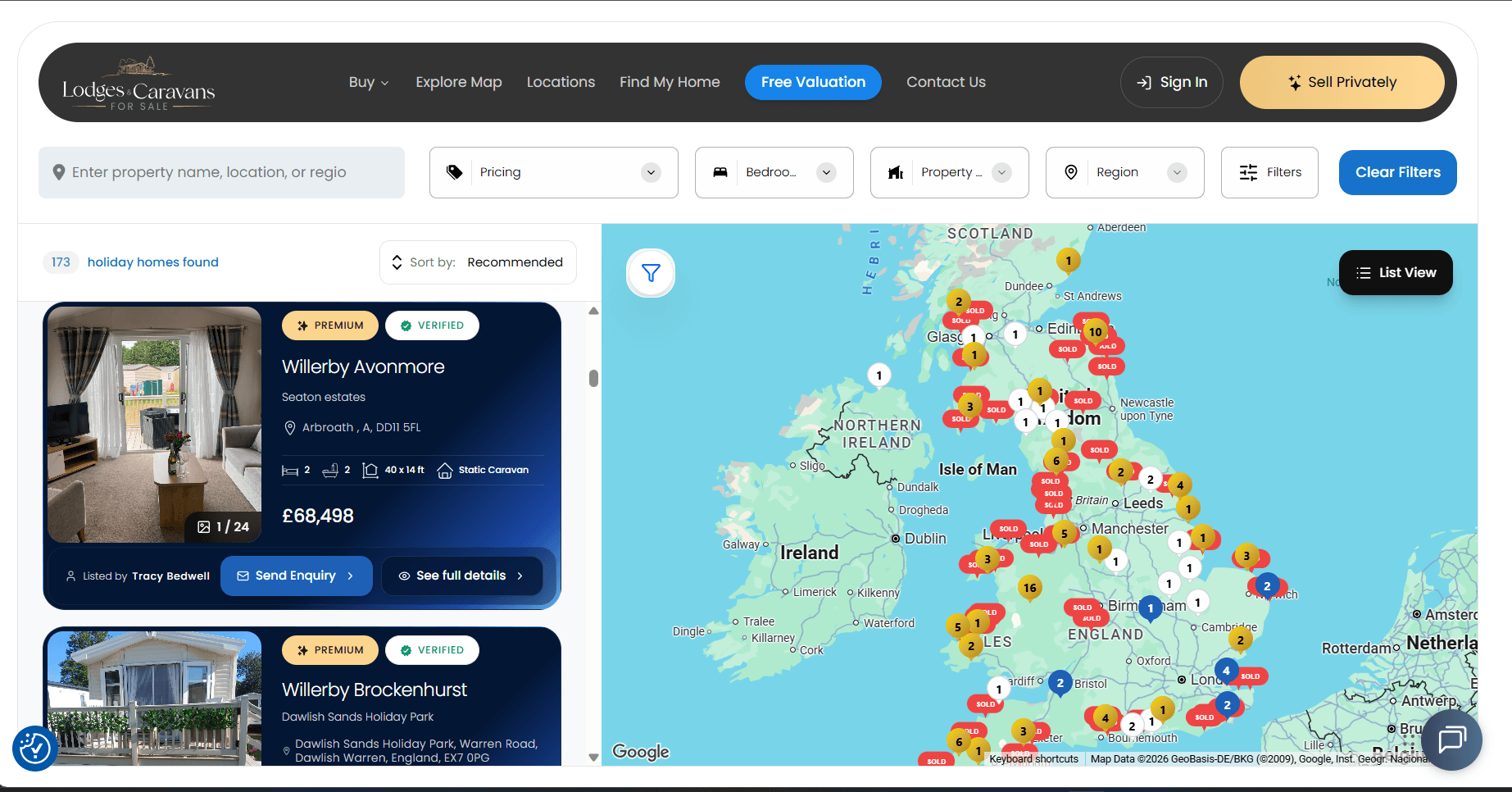1512x792 pixels.
Task: Click the 16 cluster marker in Wales
Action: [1029, 588]
